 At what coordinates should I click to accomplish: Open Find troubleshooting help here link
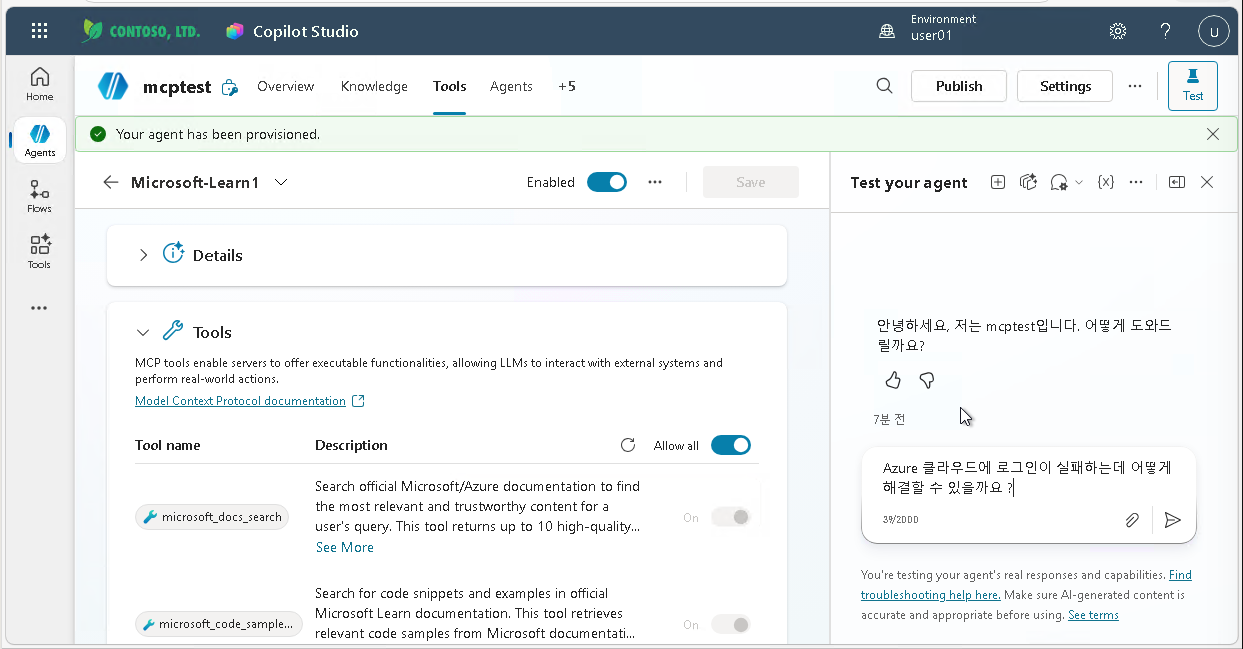tap(1026, 585)
